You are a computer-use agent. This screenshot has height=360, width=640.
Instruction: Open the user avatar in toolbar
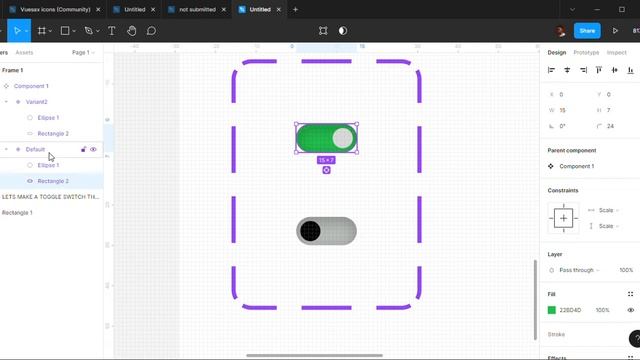tap(560, 31)
